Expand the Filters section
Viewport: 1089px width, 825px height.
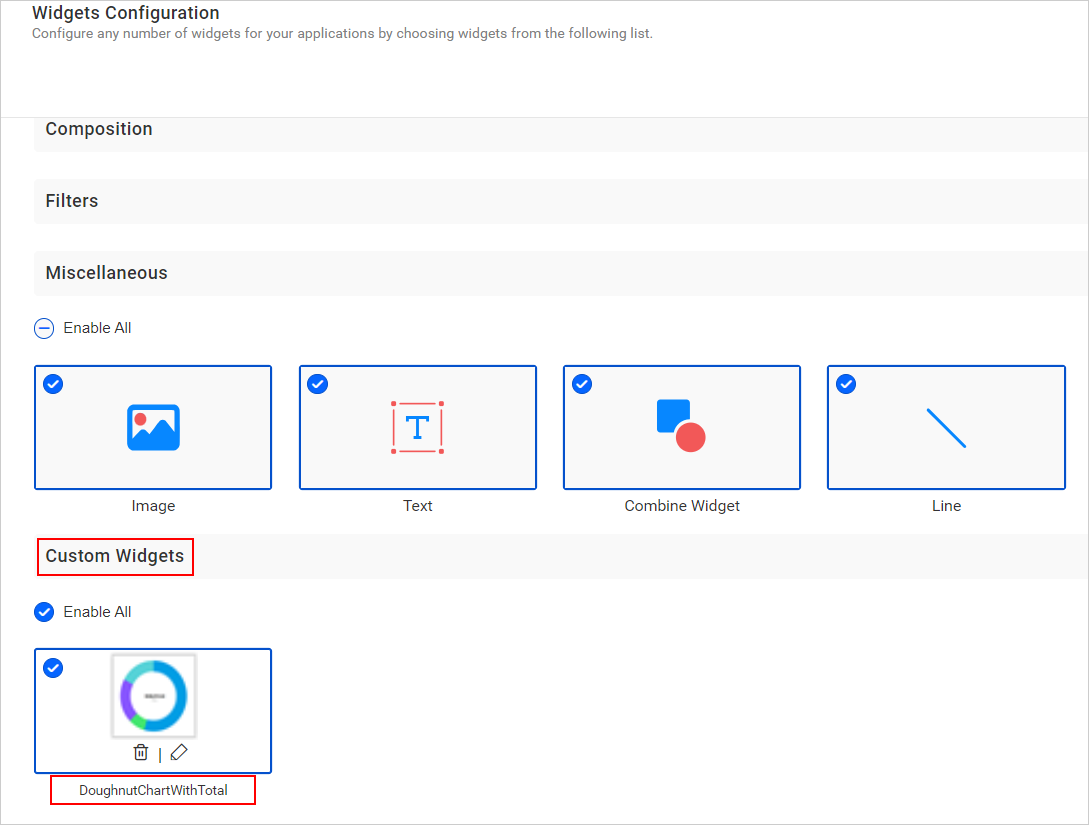coord(561,201)
